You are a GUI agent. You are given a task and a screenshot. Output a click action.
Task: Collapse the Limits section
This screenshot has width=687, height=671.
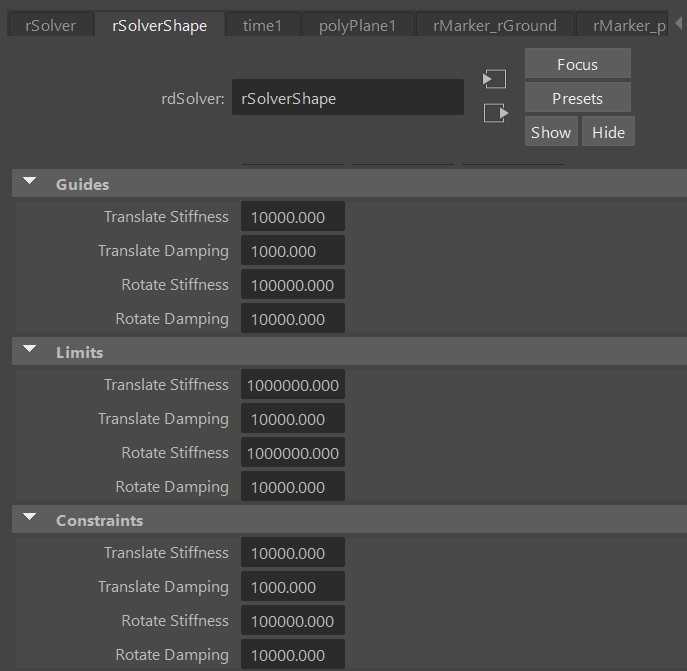point(30,351)
